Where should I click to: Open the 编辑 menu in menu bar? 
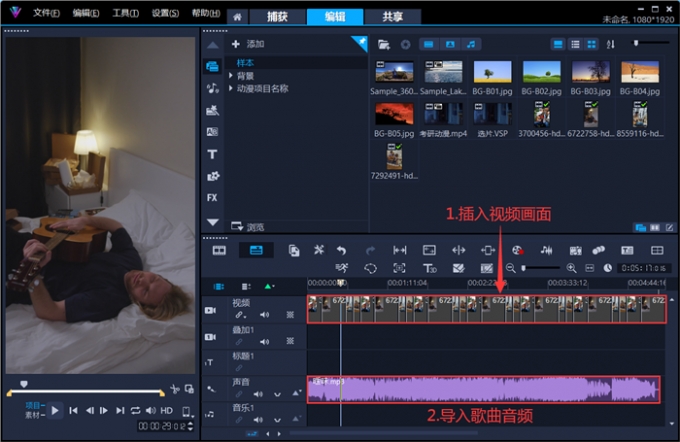coord(86,13)
